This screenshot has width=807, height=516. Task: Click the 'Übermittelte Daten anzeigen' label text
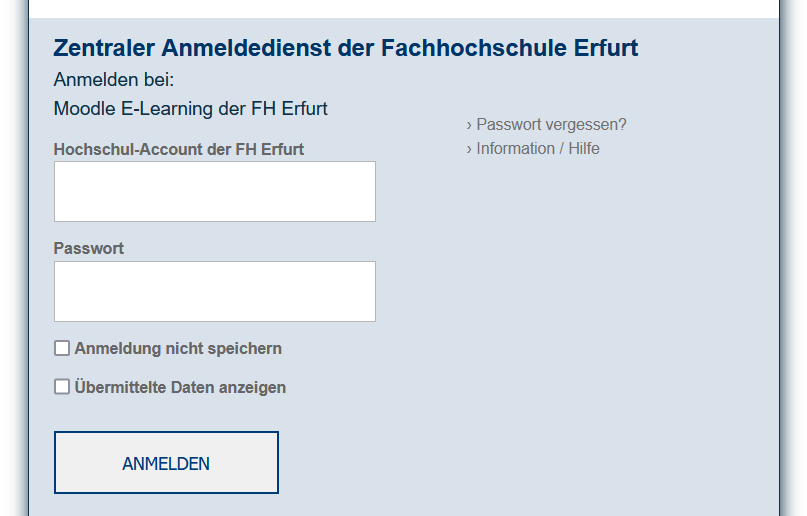pos(180,387)
